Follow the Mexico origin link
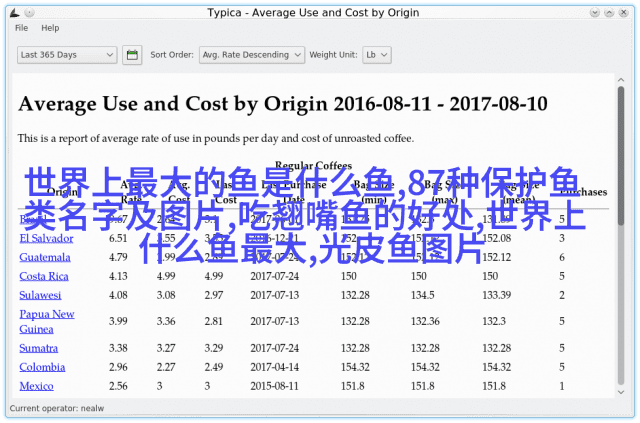This screenshot has width=640, height=423. [x=36, y=386]
